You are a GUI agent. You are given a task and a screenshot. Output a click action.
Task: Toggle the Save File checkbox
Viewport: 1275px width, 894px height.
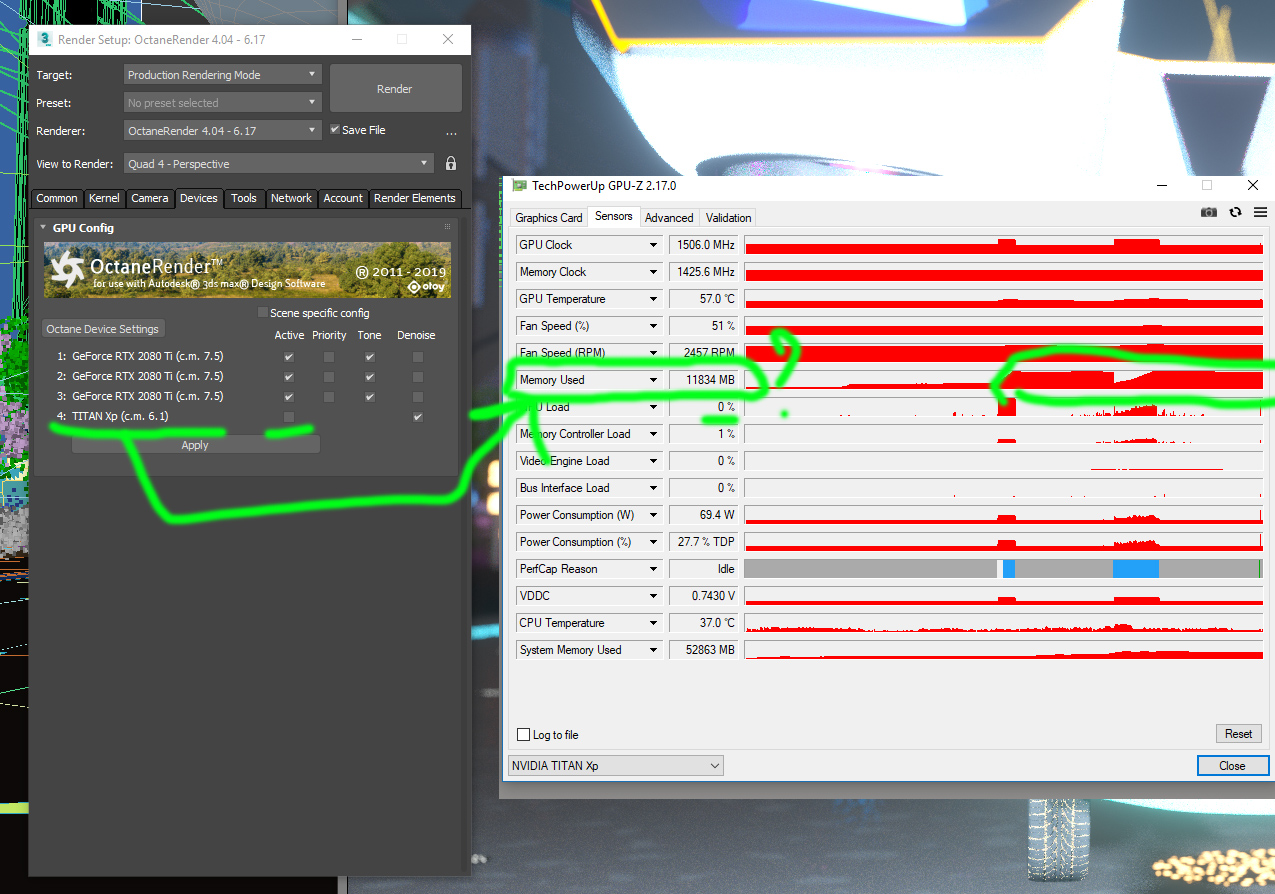[x=336, y=130]
